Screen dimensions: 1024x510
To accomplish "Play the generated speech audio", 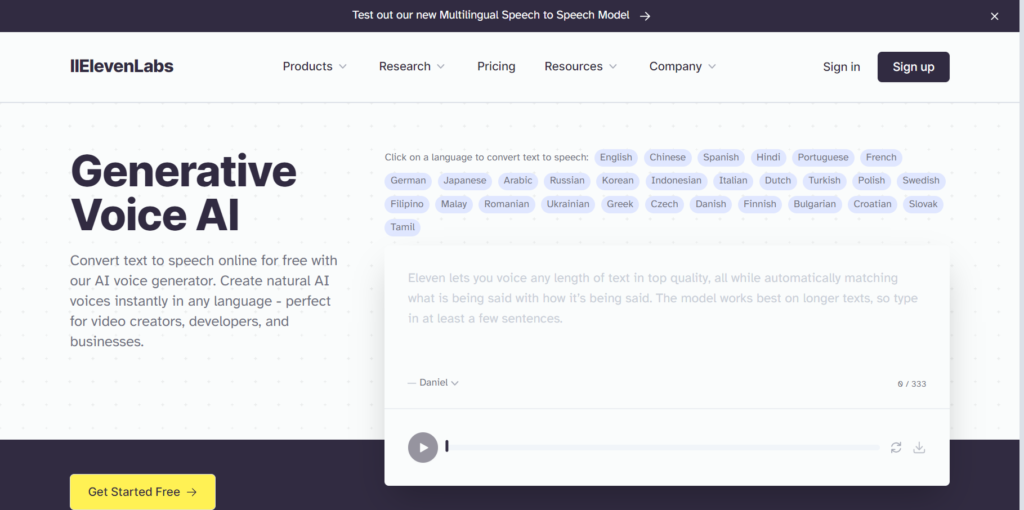I will pyautogui.click(x=423, y=447).
